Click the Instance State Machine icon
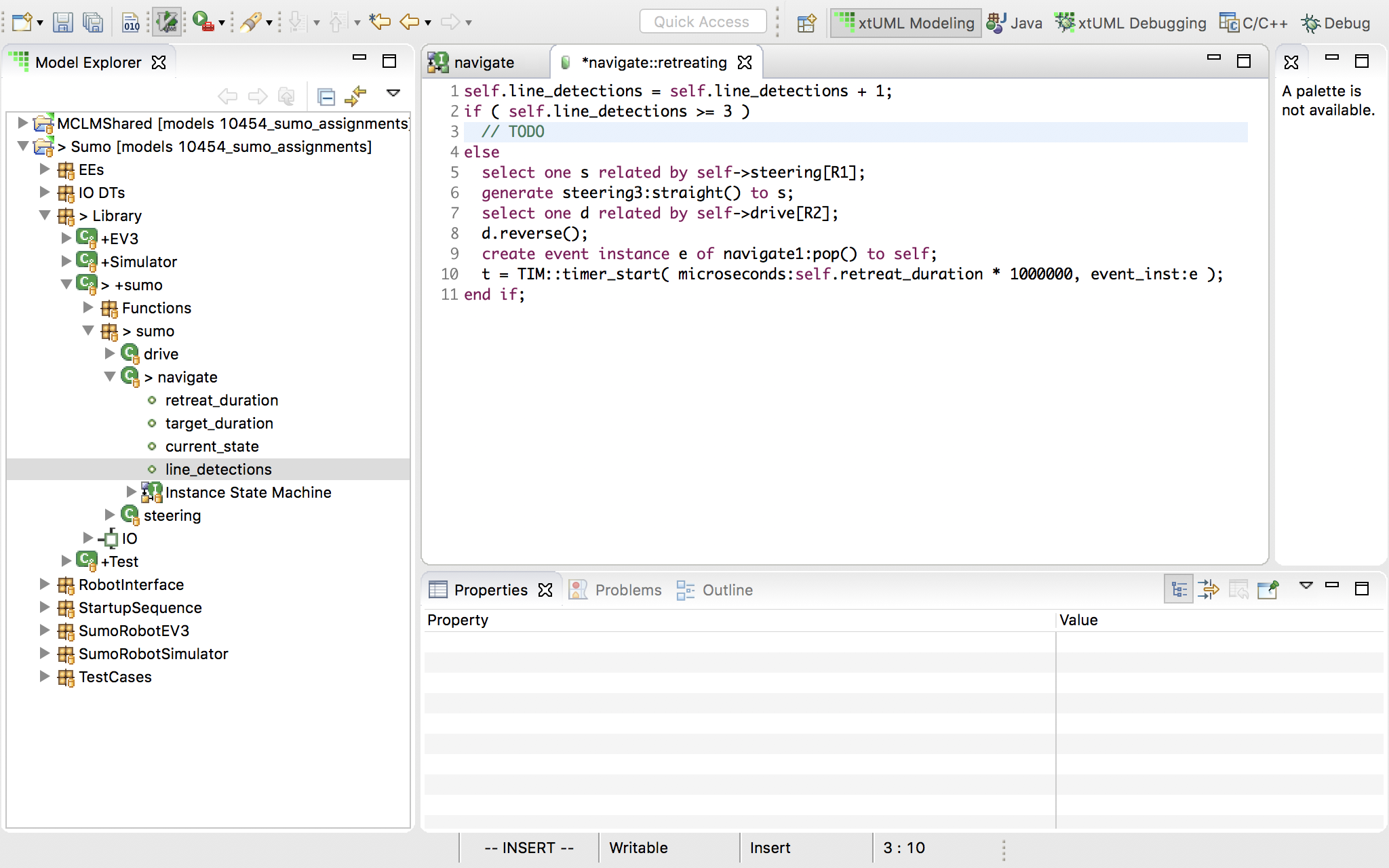The width and height of the screenshot is (1389, 868). pos(152,492)
